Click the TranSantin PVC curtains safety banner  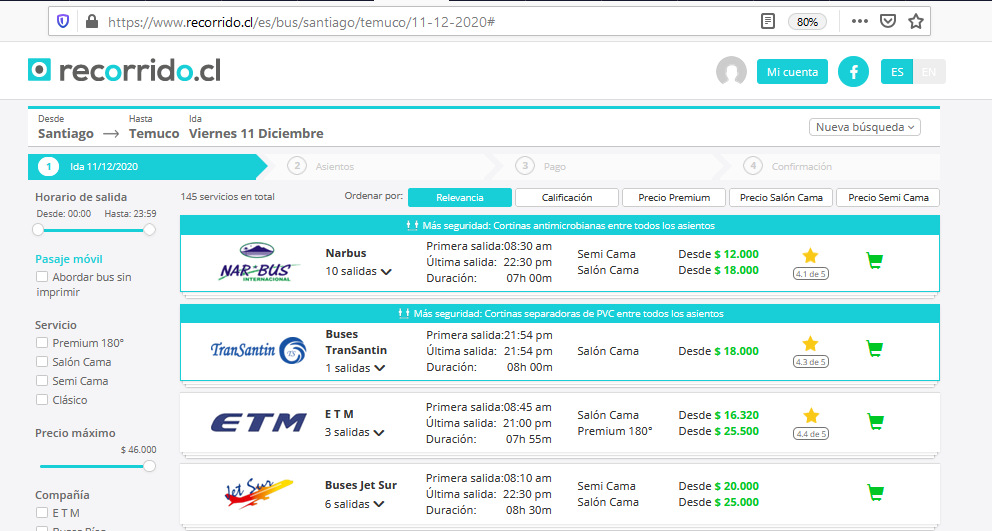(x=560, y=313)
